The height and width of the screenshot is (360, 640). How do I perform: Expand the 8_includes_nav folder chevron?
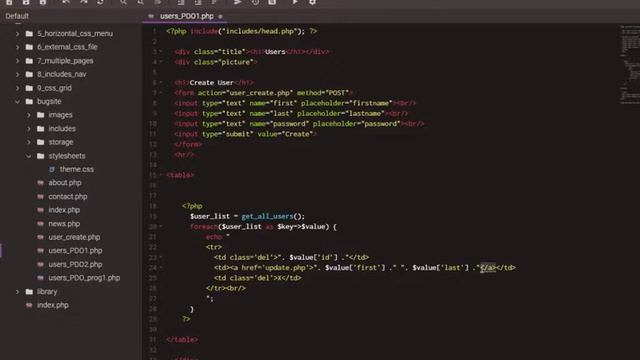click(x=18, y=74)
